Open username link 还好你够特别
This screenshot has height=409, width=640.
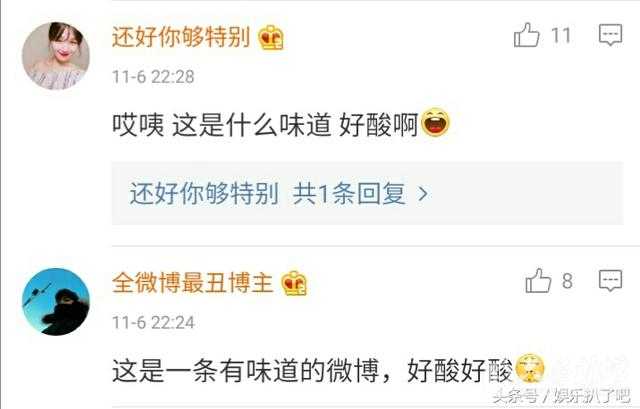[x=181, y=37]
